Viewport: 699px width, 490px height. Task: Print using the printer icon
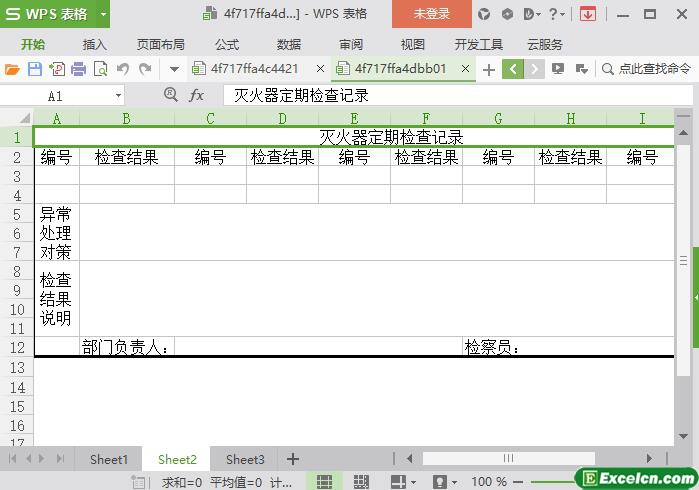click(78, 69)
